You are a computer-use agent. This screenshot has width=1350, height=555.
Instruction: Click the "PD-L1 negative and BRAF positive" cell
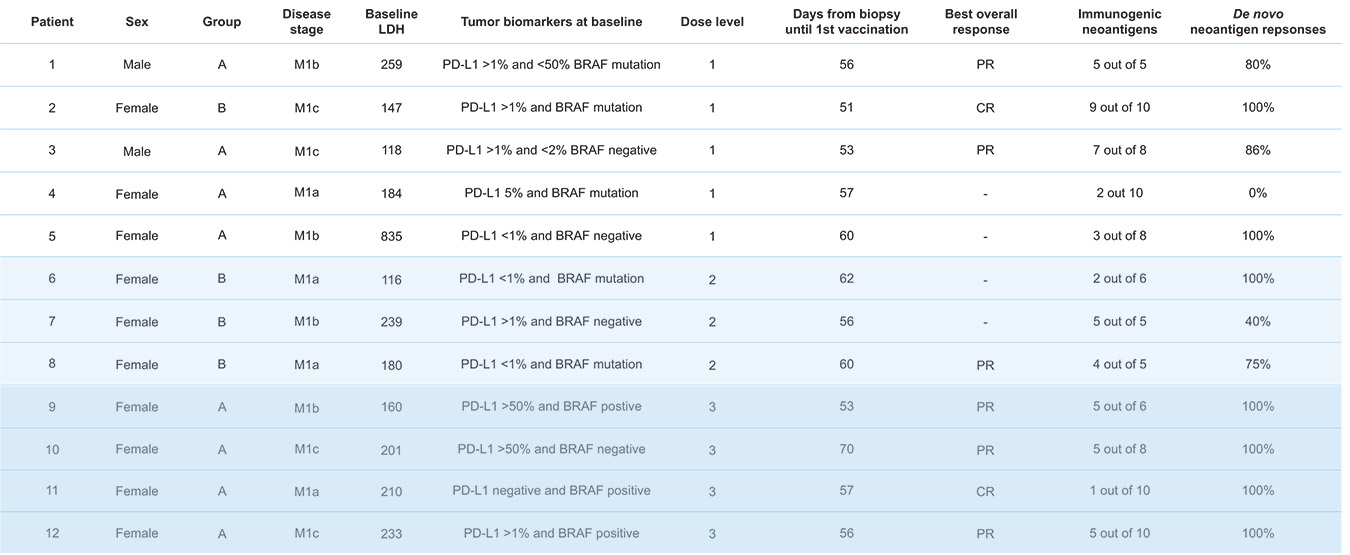(551, 491)
